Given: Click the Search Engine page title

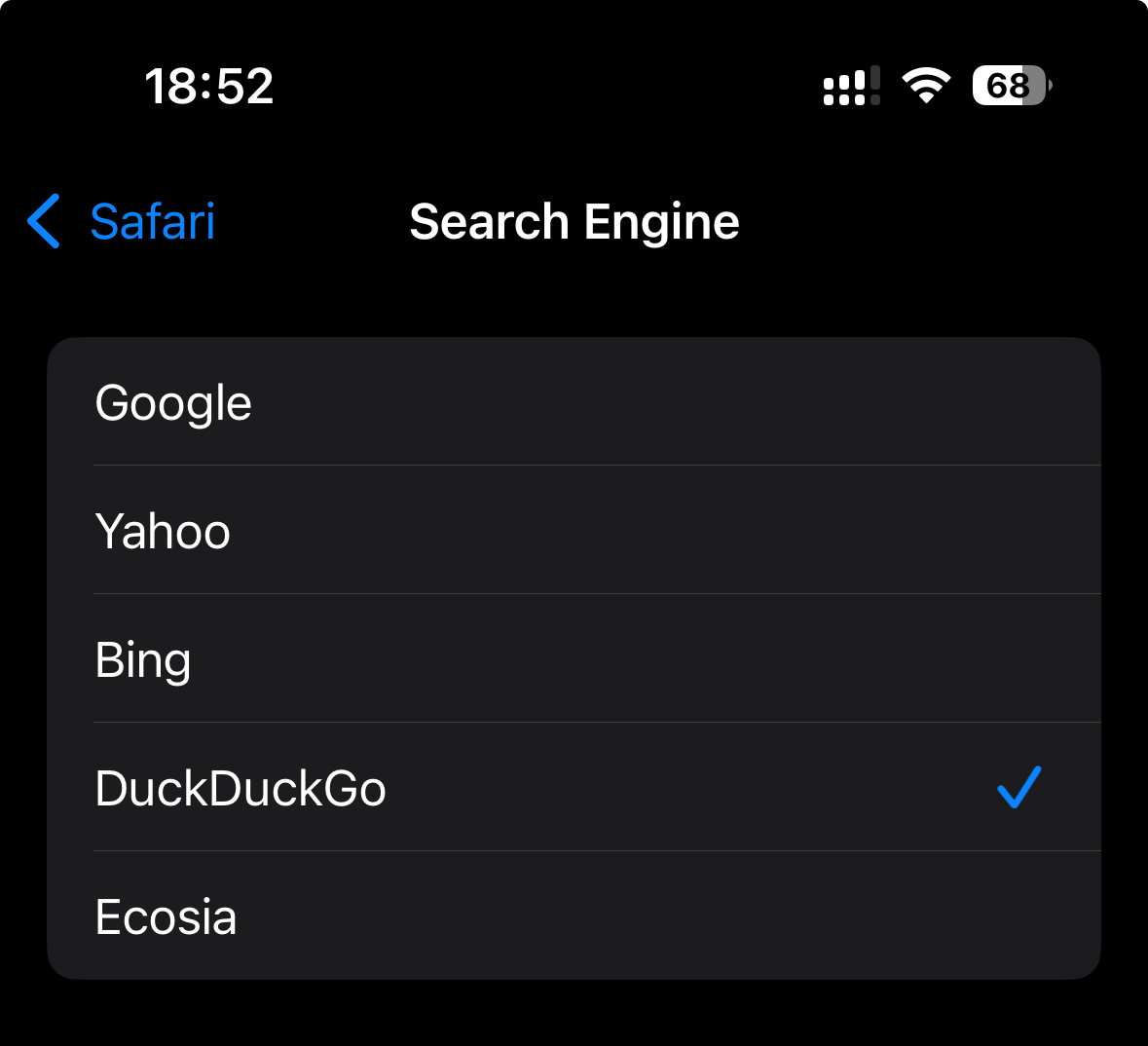Looking at the screenshot, I should pyautogui.click(x=574, y=222).
